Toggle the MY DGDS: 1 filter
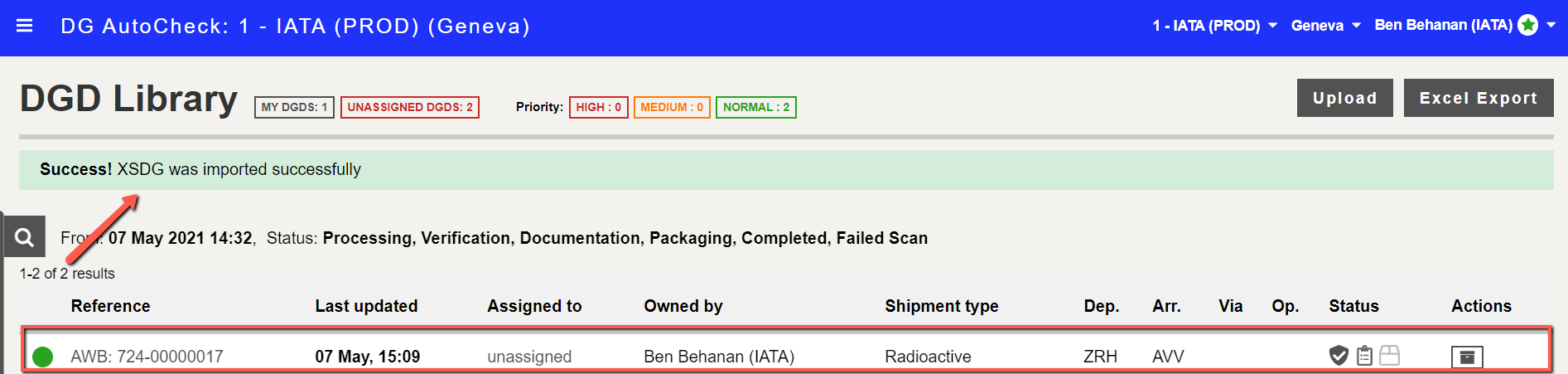The height and width of the screenshot is (374, 1568). click(294, 107)
